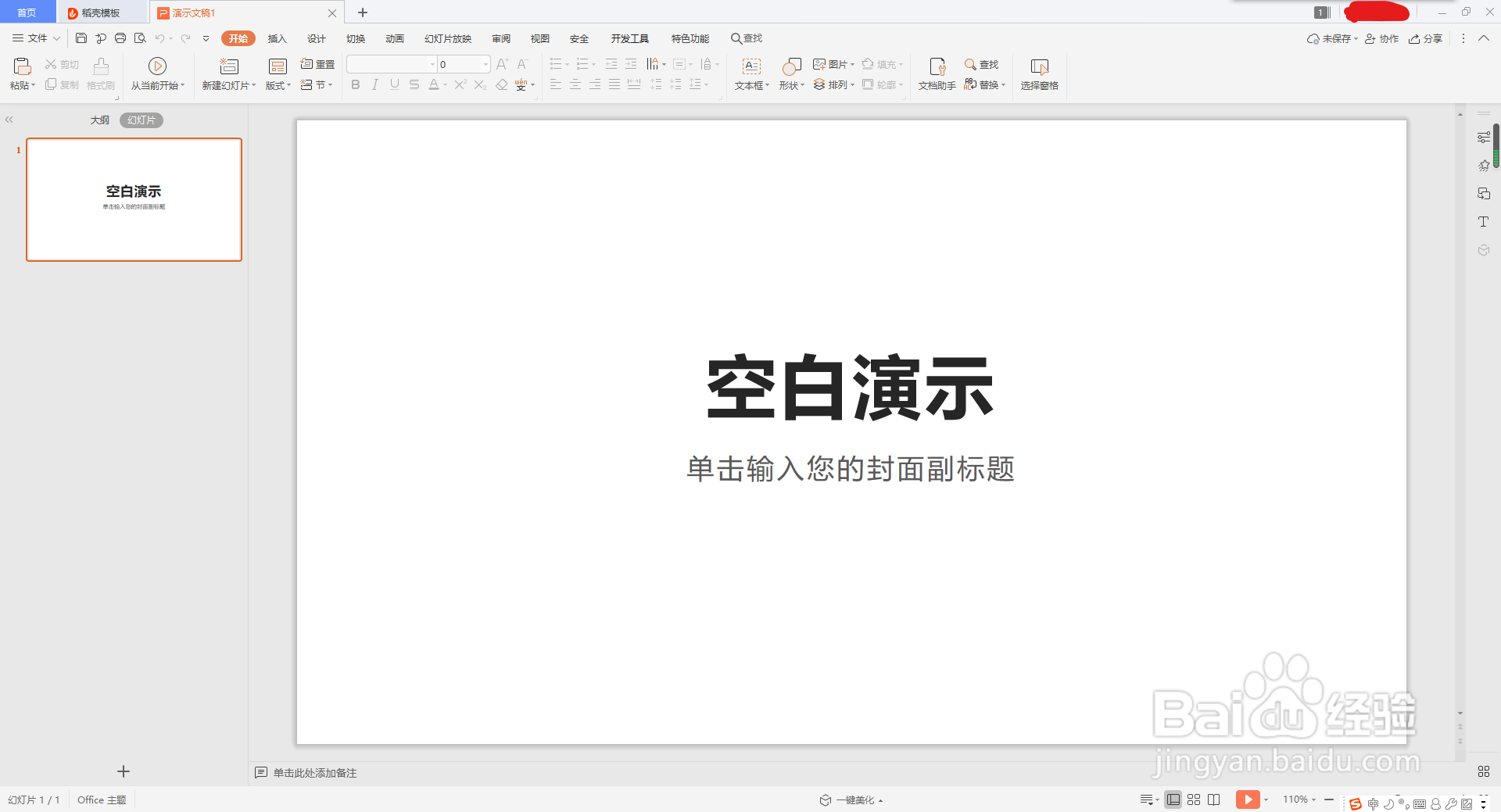The width and height of the screenshot is (1501, 812).
Task: Toggle underline formatting
Action: (x=394, y=84)
